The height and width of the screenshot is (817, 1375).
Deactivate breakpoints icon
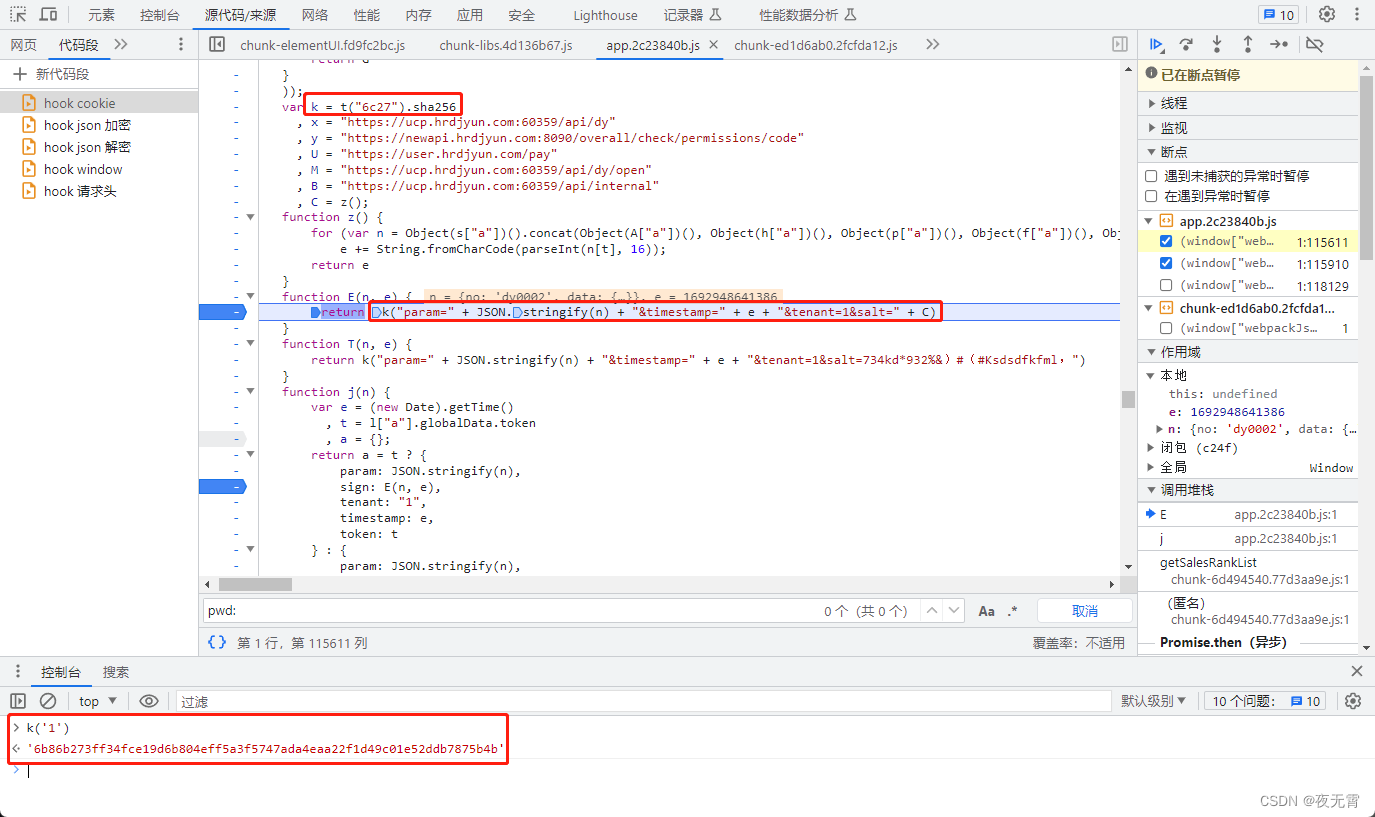[x=1315, y=44]
